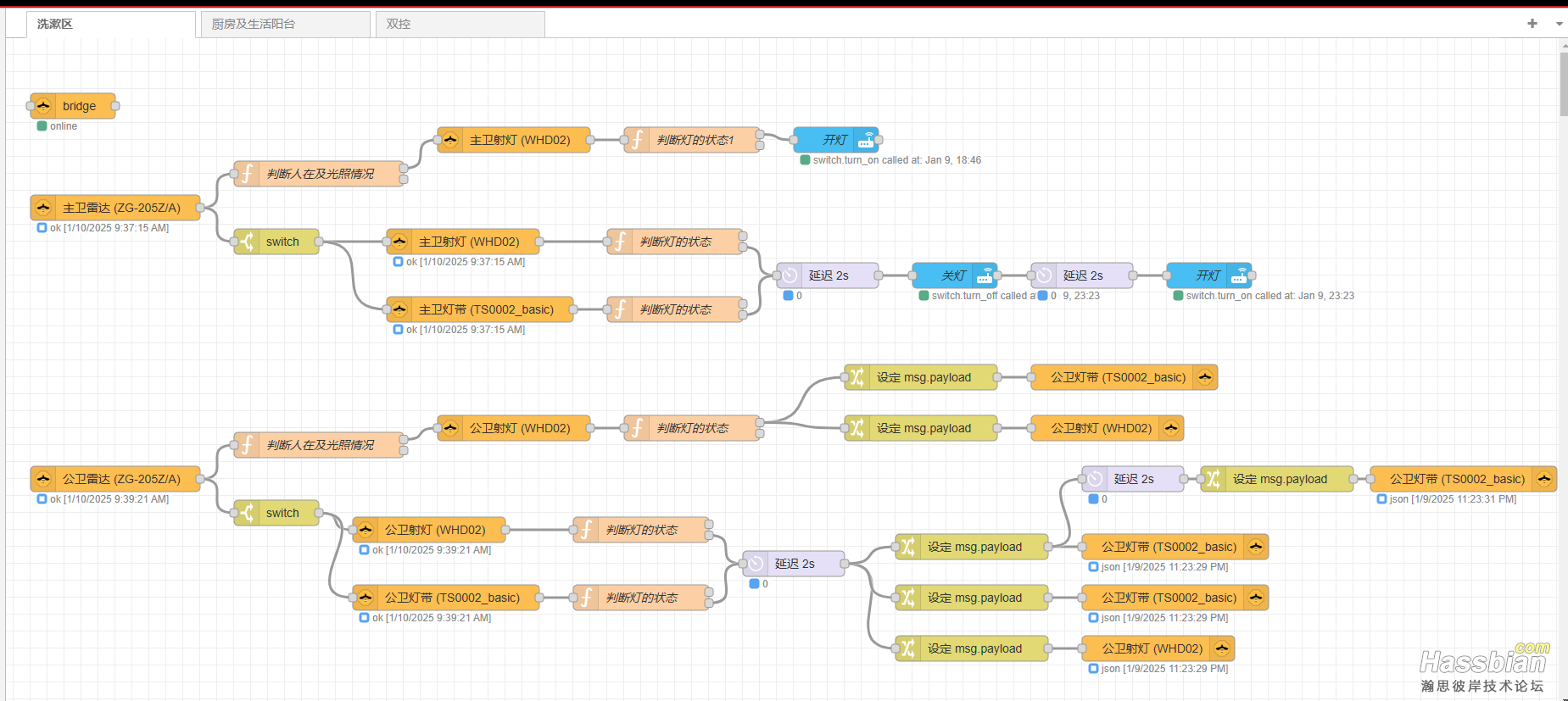
Task: Add a new flow with plus button
Action: point(1532,24)
